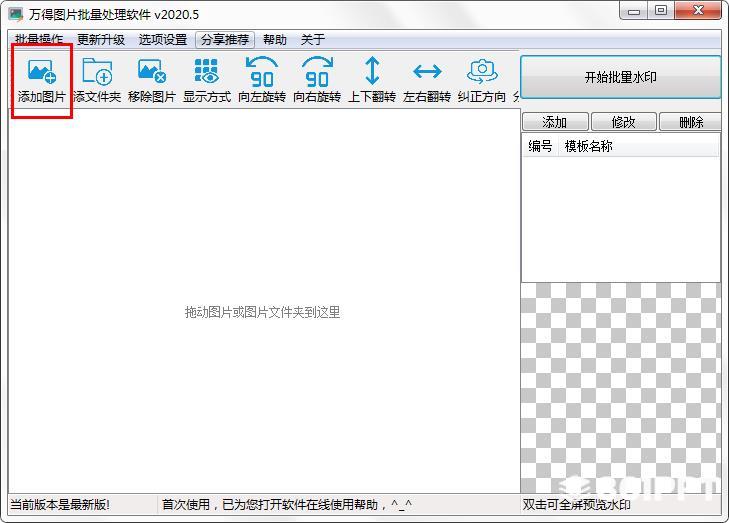Rotate left with the 向左旋转 icon
Image resolution: width=729 pixels, height=523 pixels.
tap(262, 72)
